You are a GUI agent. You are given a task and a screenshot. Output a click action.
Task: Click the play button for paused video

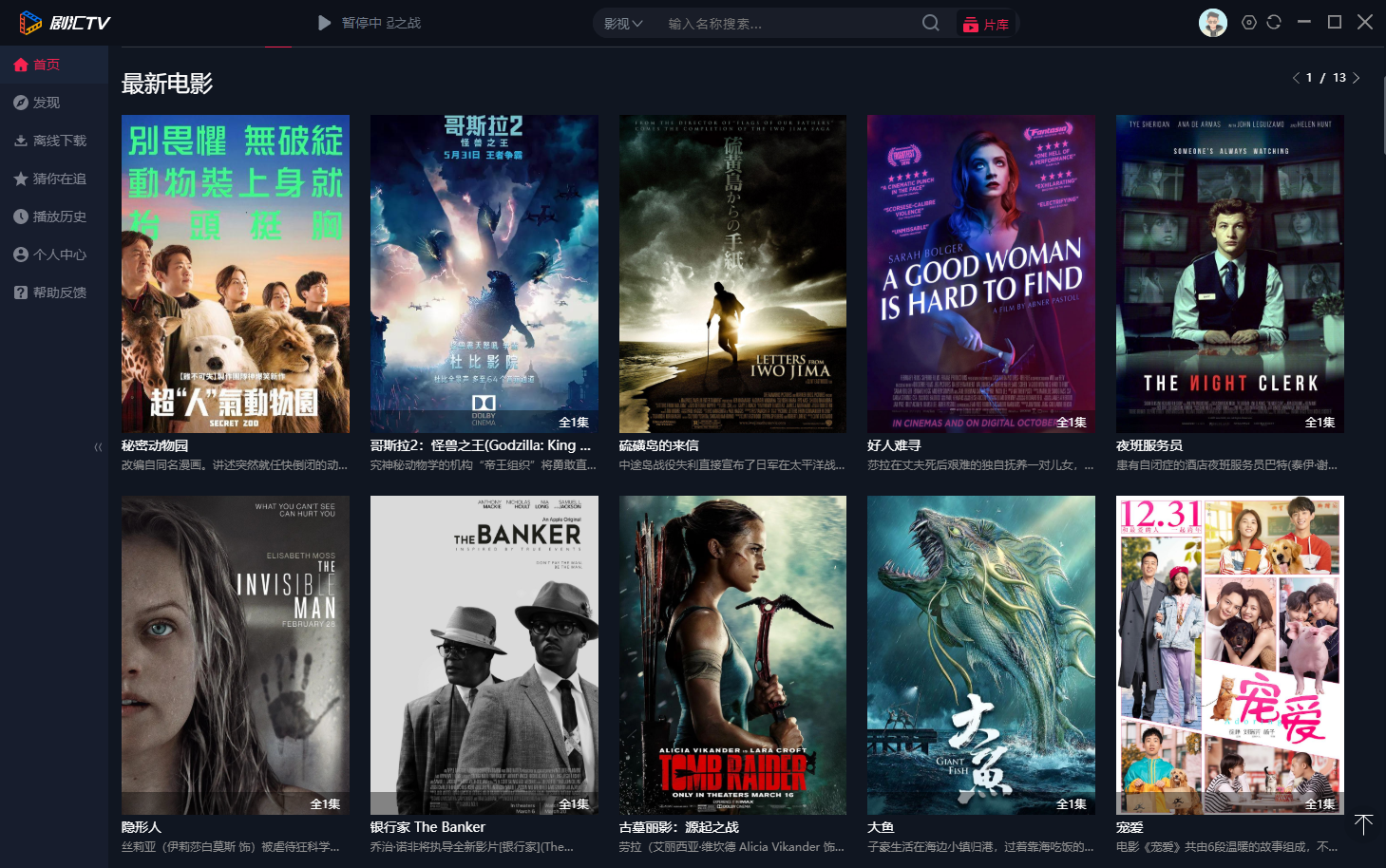click(x=324, y=23)
